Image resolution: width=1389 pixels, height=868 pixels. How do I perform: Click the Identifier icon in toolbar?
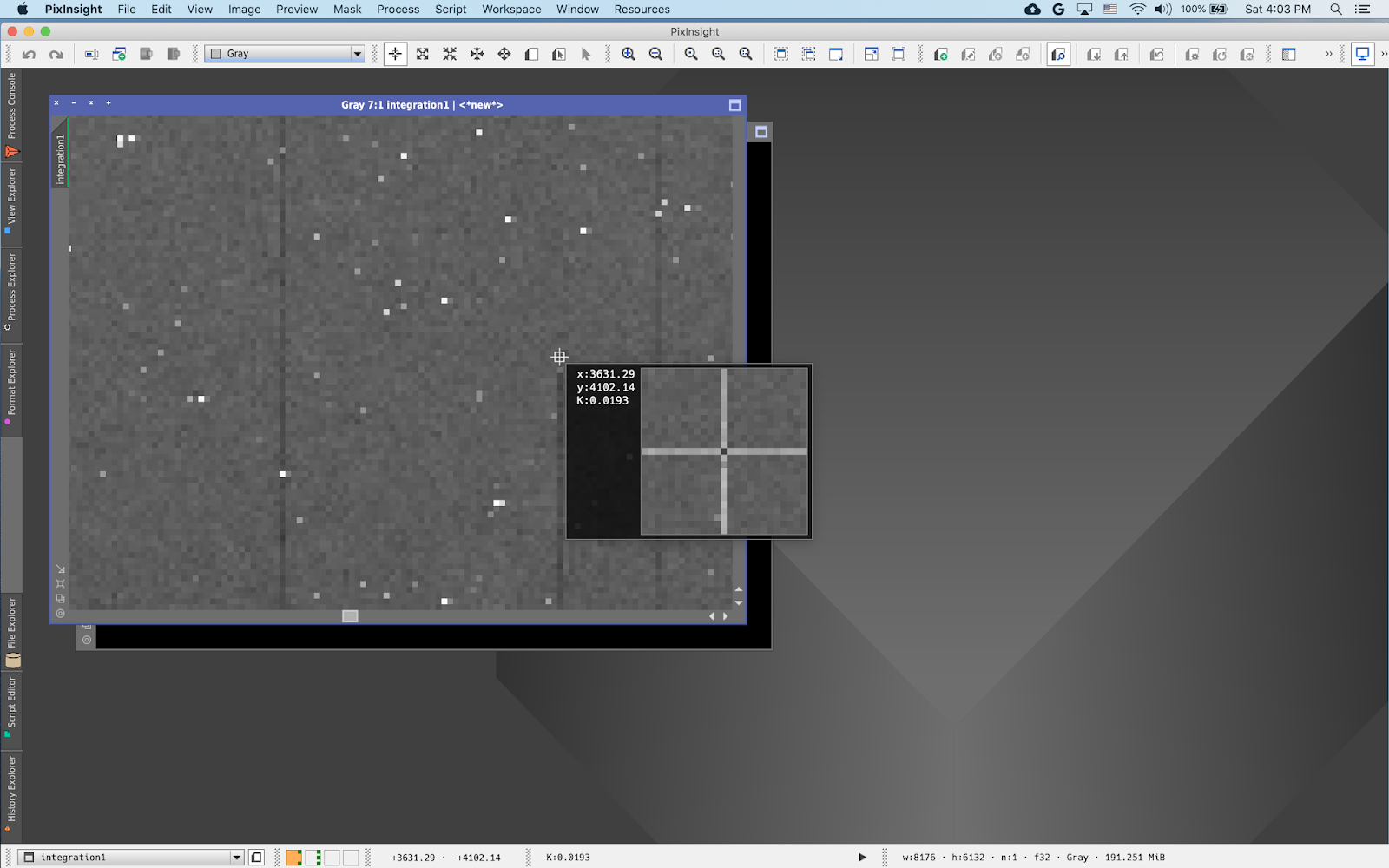click(91, 54)
